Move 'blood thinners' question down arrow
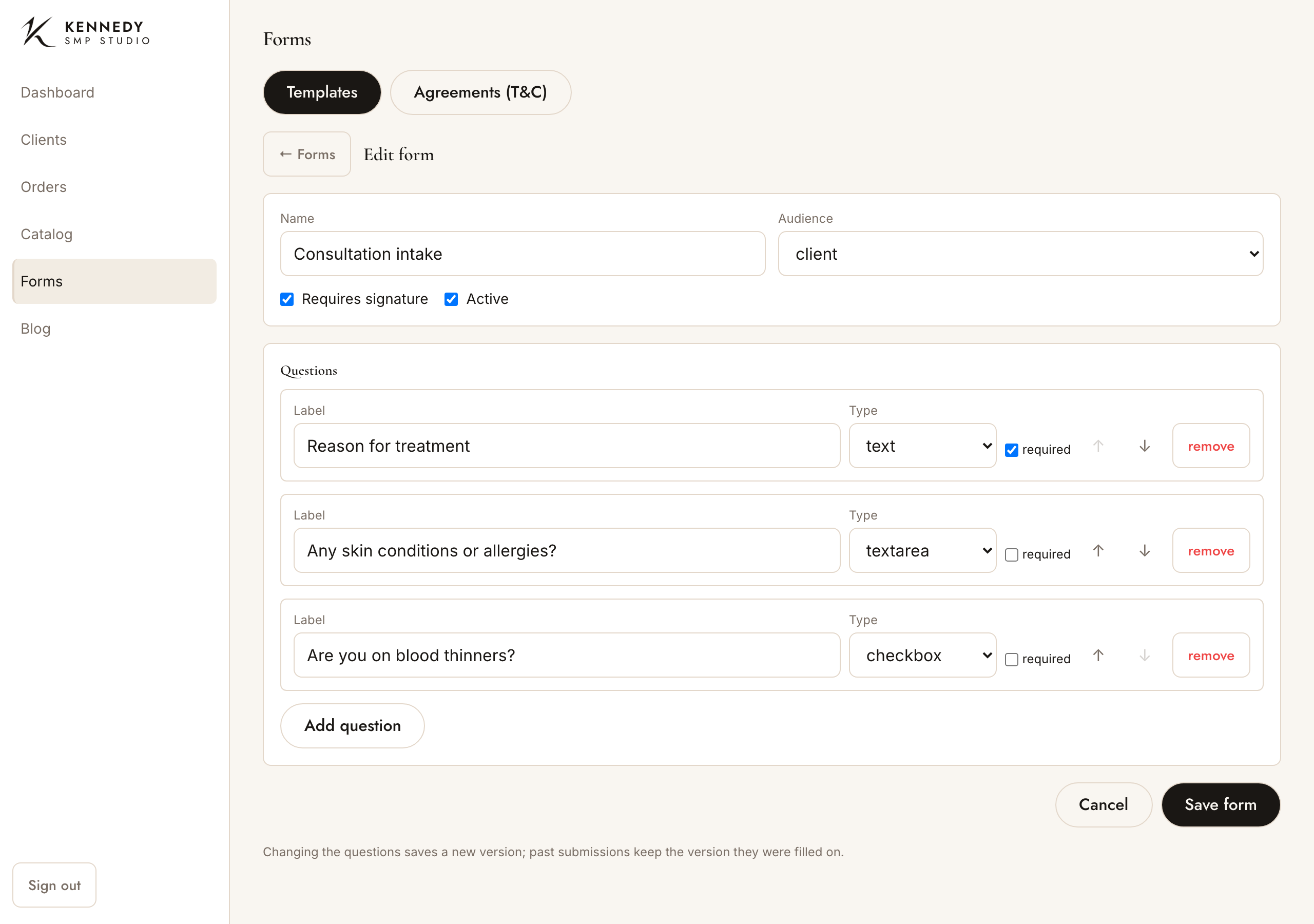Image resolution: width=1314 pixels, height=924 pixels. pyautogui.click(x=1144, y=656)
